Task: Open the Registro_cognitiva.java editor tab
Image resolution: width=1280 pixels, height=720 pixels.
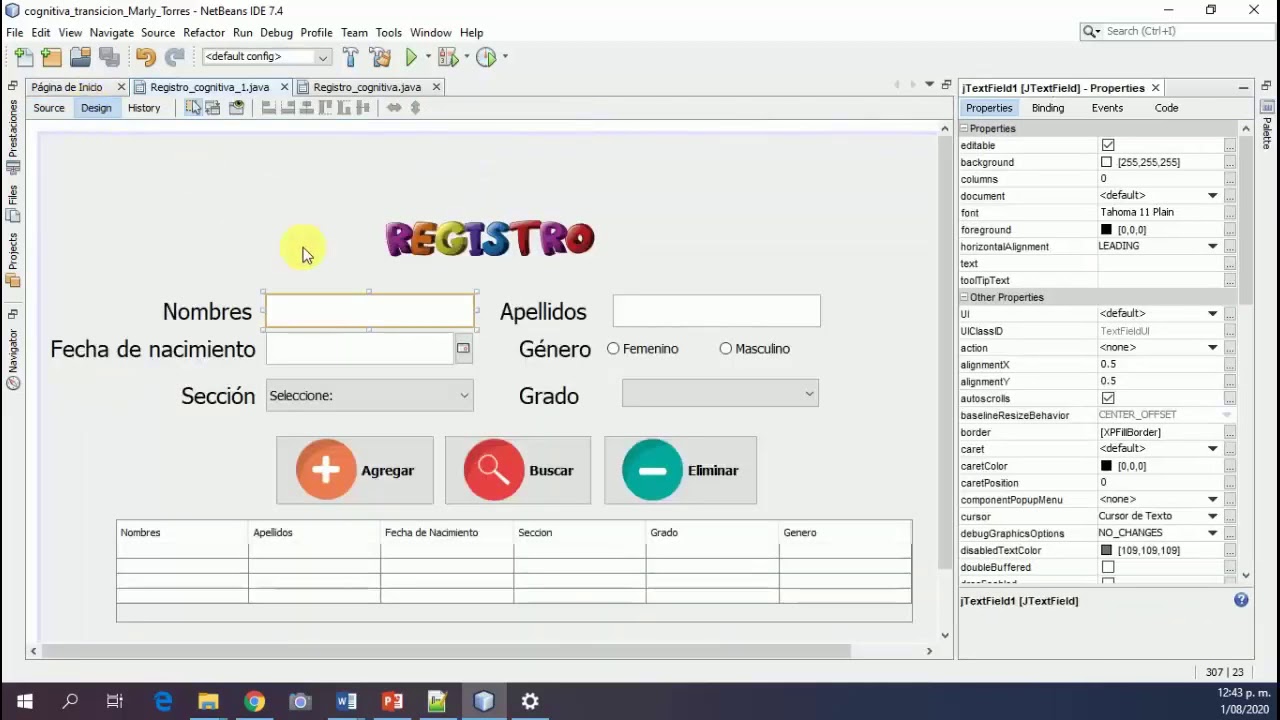Action: (367, 87)
